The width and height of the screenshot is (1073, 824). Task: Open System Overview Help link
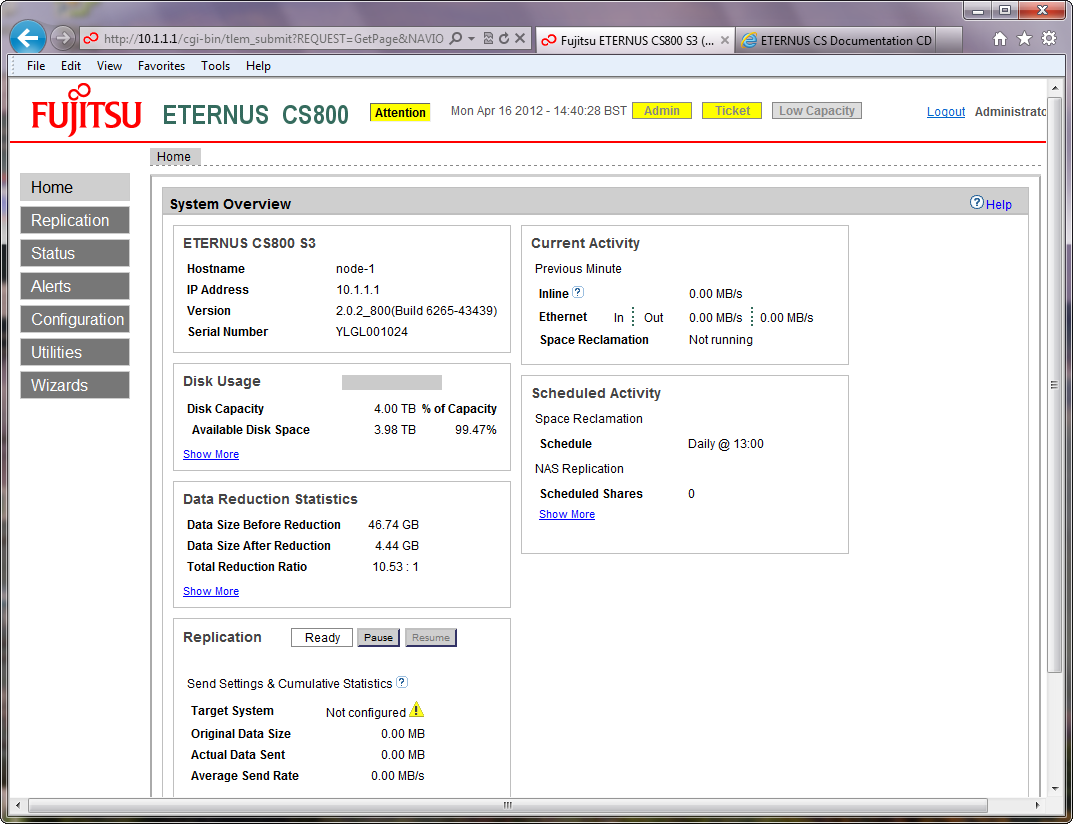[x=998, y=205]
